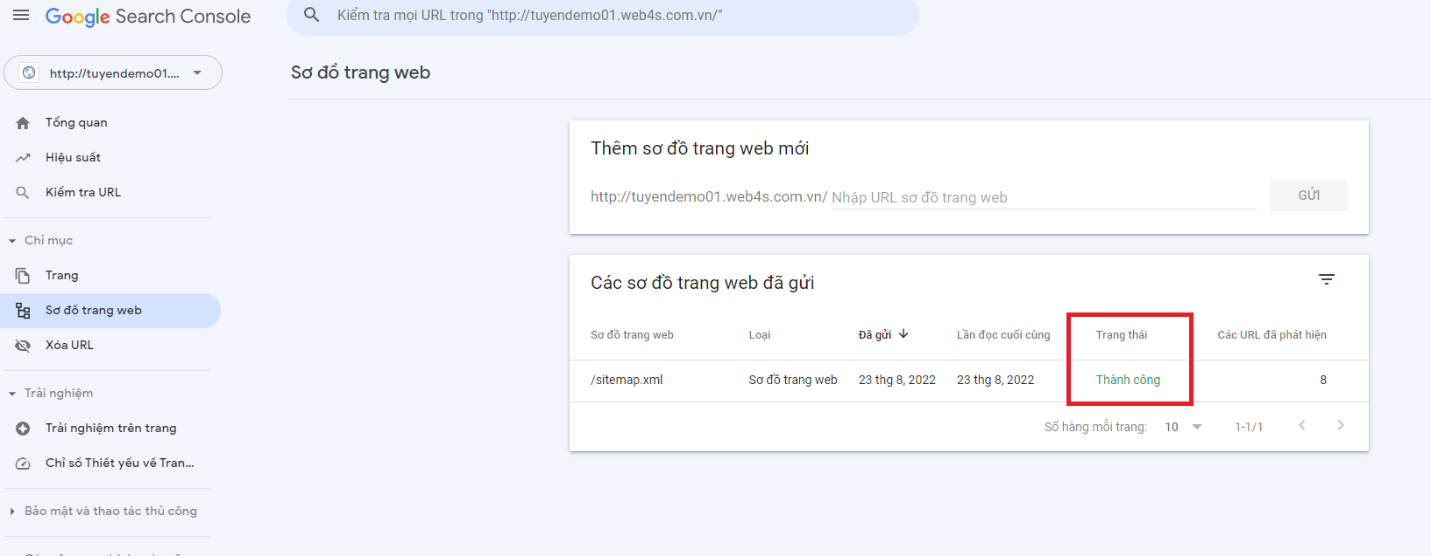The image size is (1431, 556).
Task: Click the next page arrow
Action: click(x=1341, y=426)
